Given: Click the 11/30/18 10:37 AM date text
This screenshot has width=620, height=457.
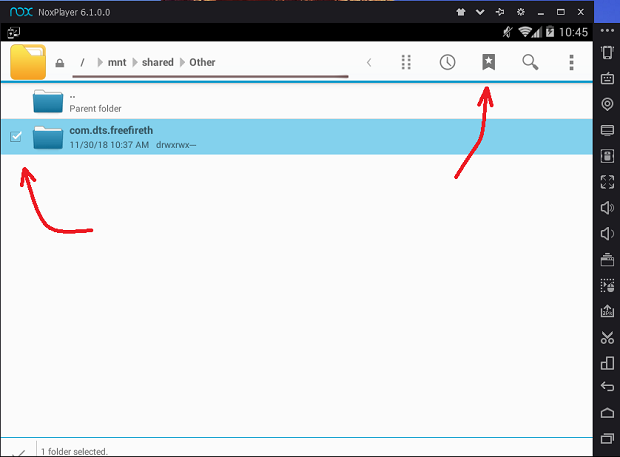Looking at the screenshot, I should (x=109, y=145).
